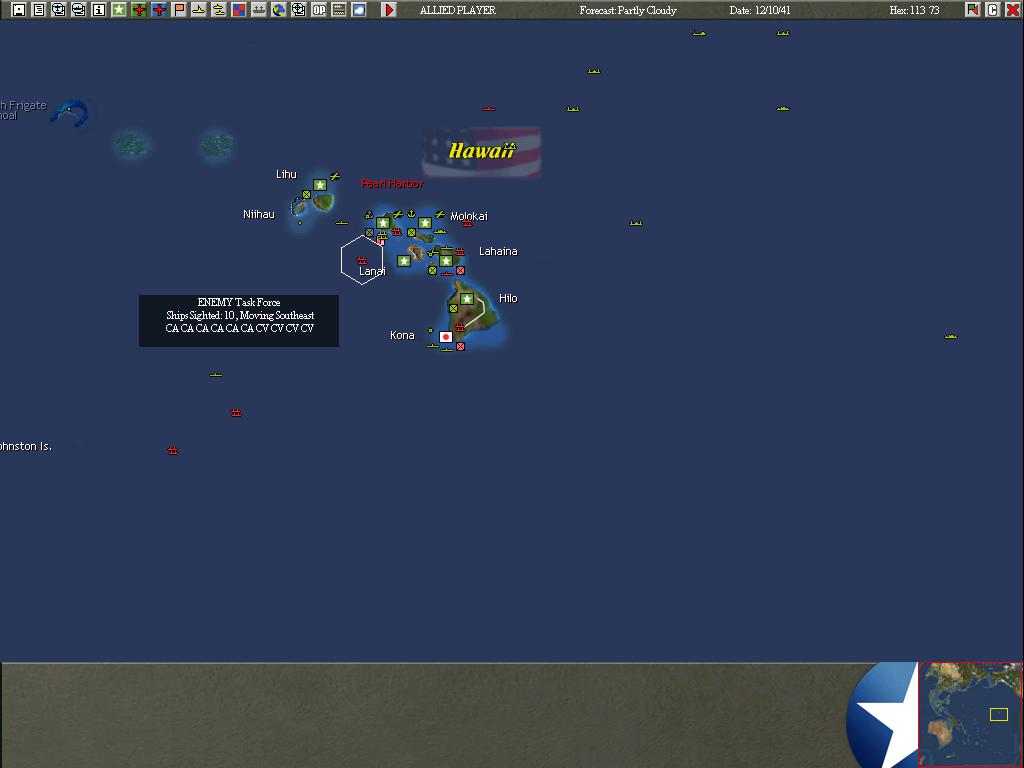Viewport: 1024px width, 768px height.
Task: Click the double yellow ships toolbar icon
Action: pos(219,10)
